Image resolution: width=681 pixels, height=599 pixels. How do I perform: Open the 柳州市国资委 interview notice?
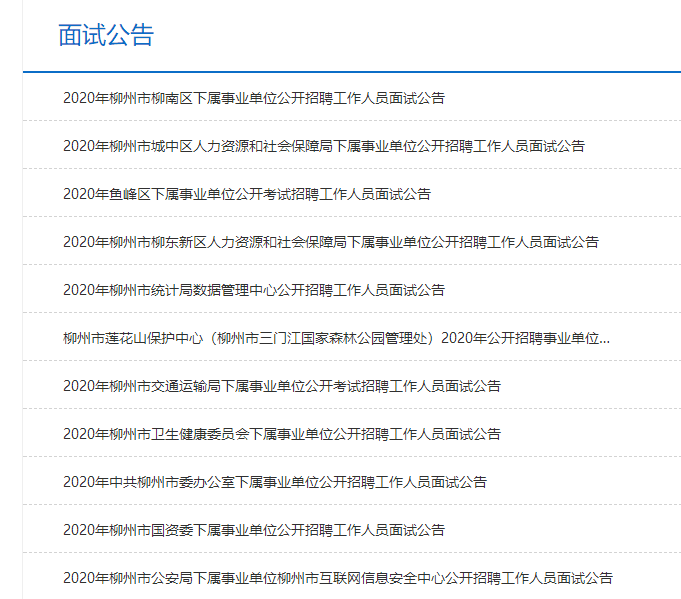click(x=254, y=530)
